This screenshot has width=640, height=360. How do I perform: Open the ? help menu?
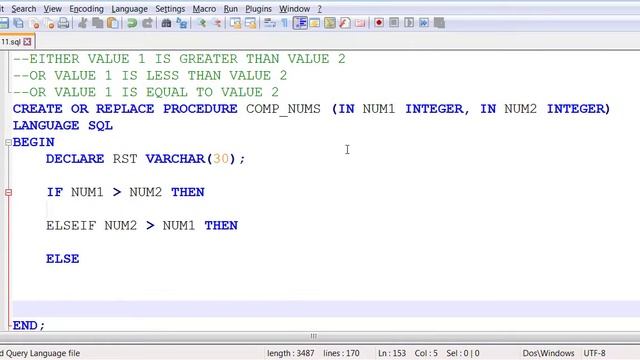tap(320, 9)
